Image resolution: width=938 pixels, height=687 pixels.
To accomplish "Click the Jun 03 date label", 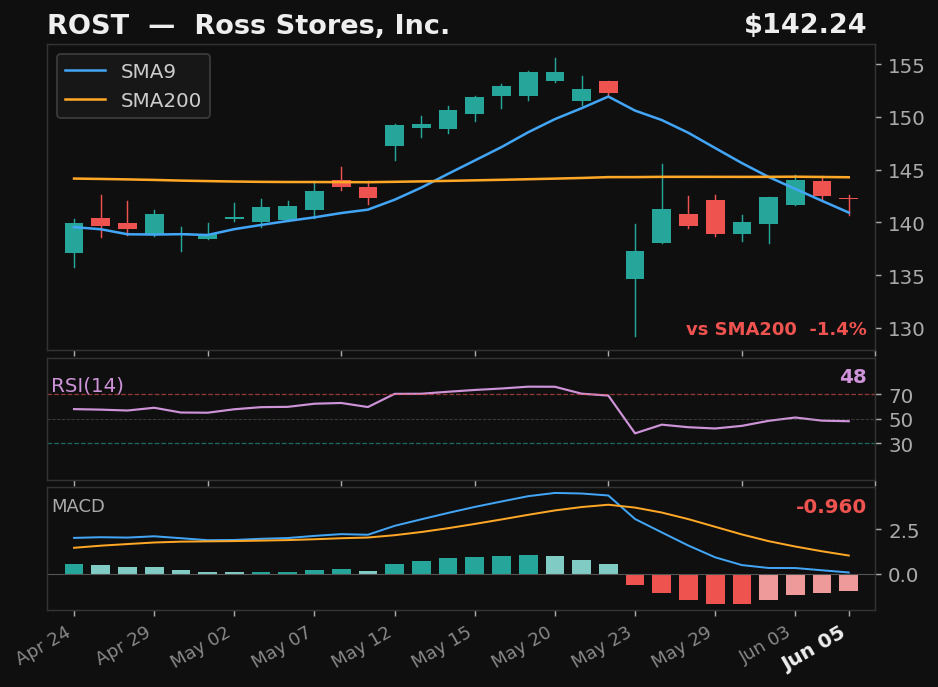I will click(765, 645).
